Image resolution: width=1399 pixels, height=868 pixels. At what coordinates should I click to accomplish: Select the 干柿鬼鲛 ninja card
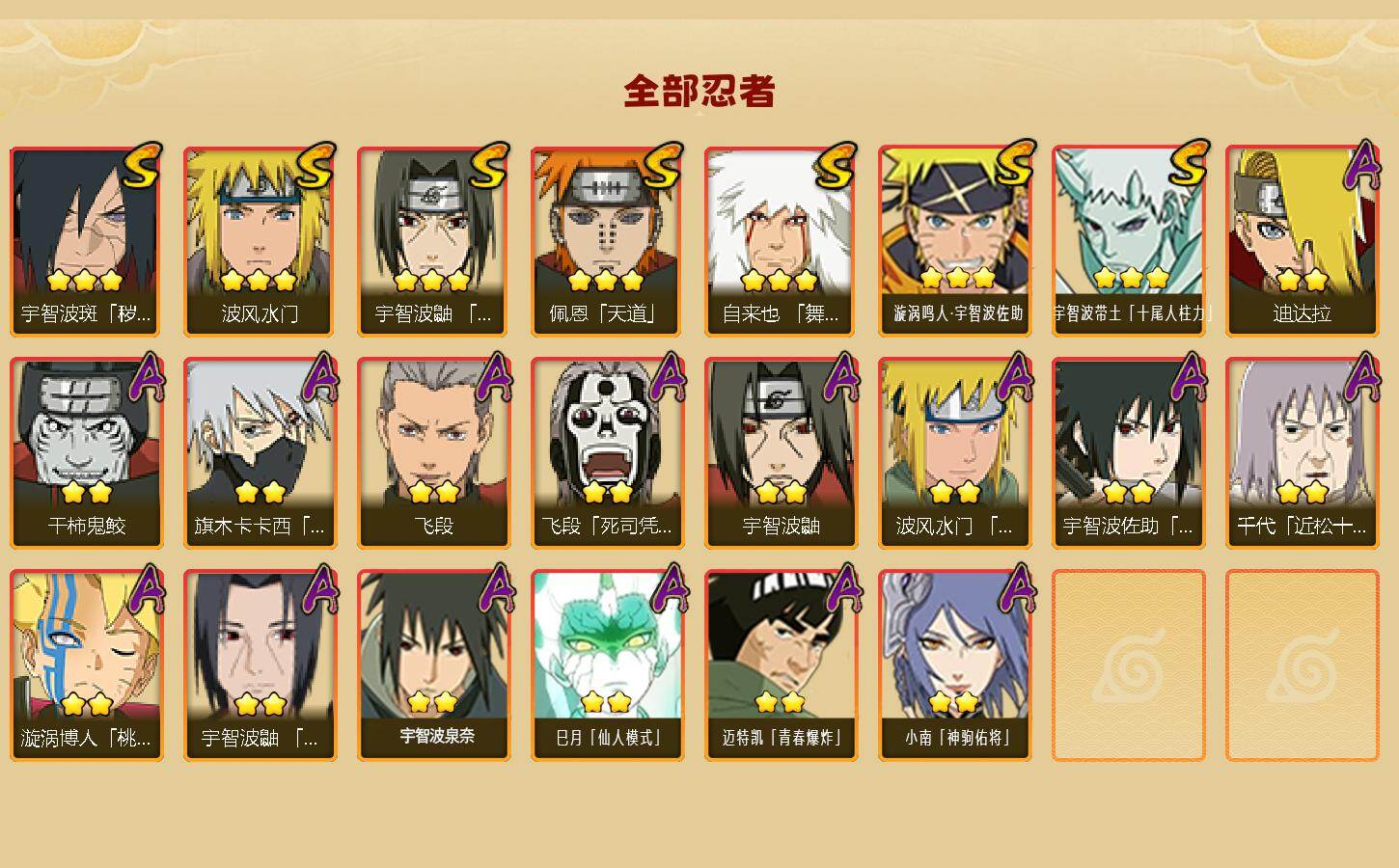tap(86, 453)
